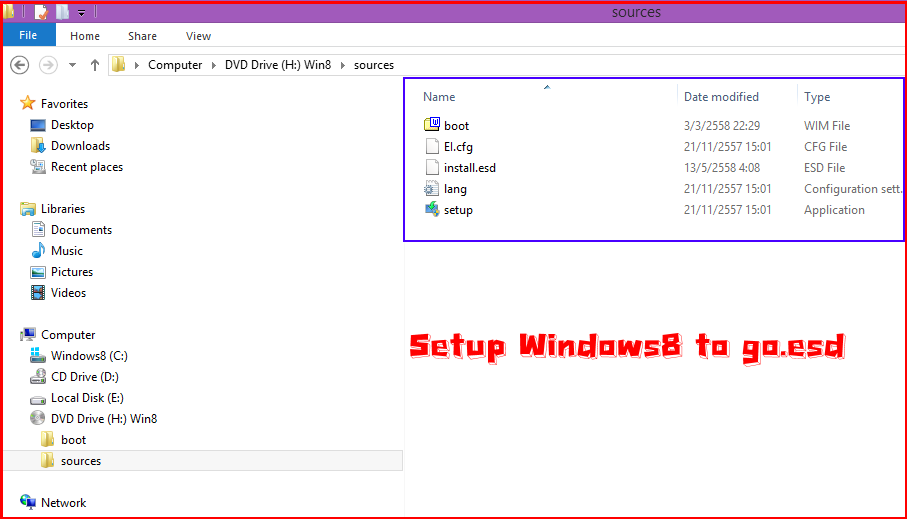
Task: Select file name 'El.cfg'
Action: pyautogui.click(x=458, y=147)
